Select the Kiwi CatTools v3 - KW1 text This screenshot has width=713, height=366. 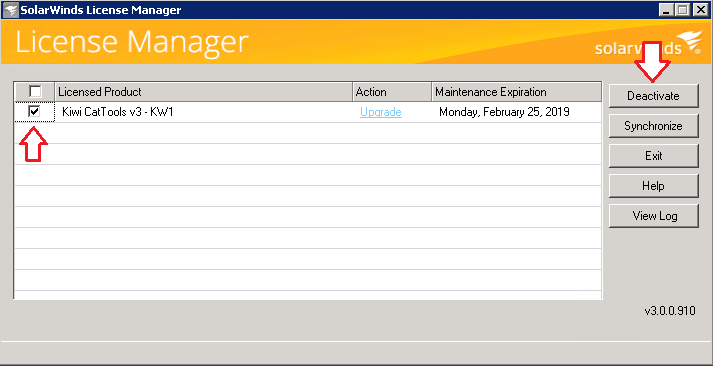tap(118, 112)
